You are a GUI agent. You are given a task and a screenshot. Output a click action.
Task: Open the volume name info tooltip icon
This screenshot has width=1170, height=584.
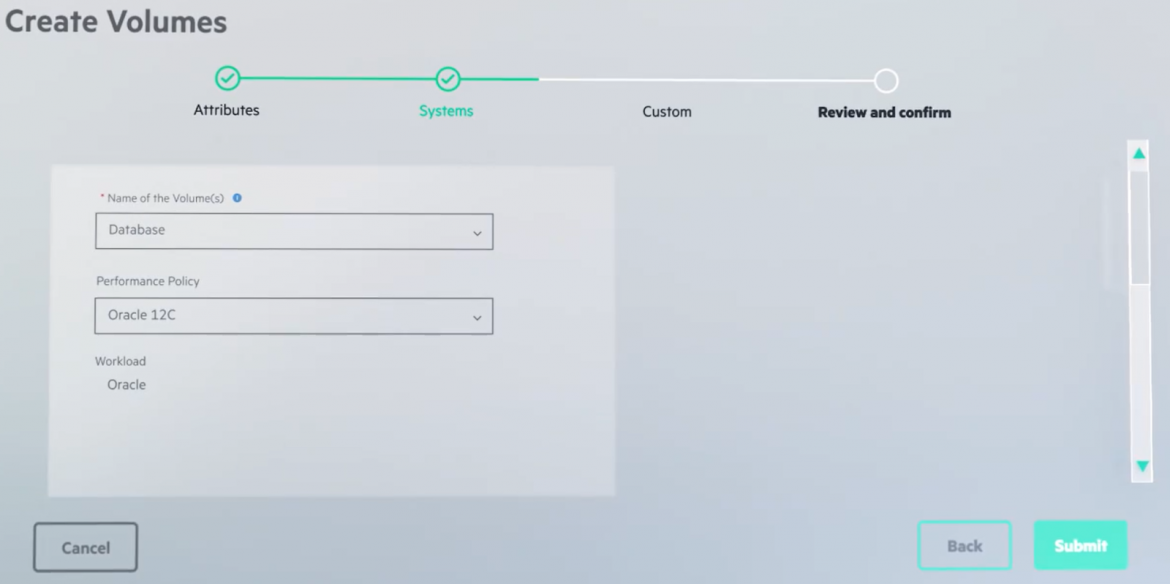point(237,197)
